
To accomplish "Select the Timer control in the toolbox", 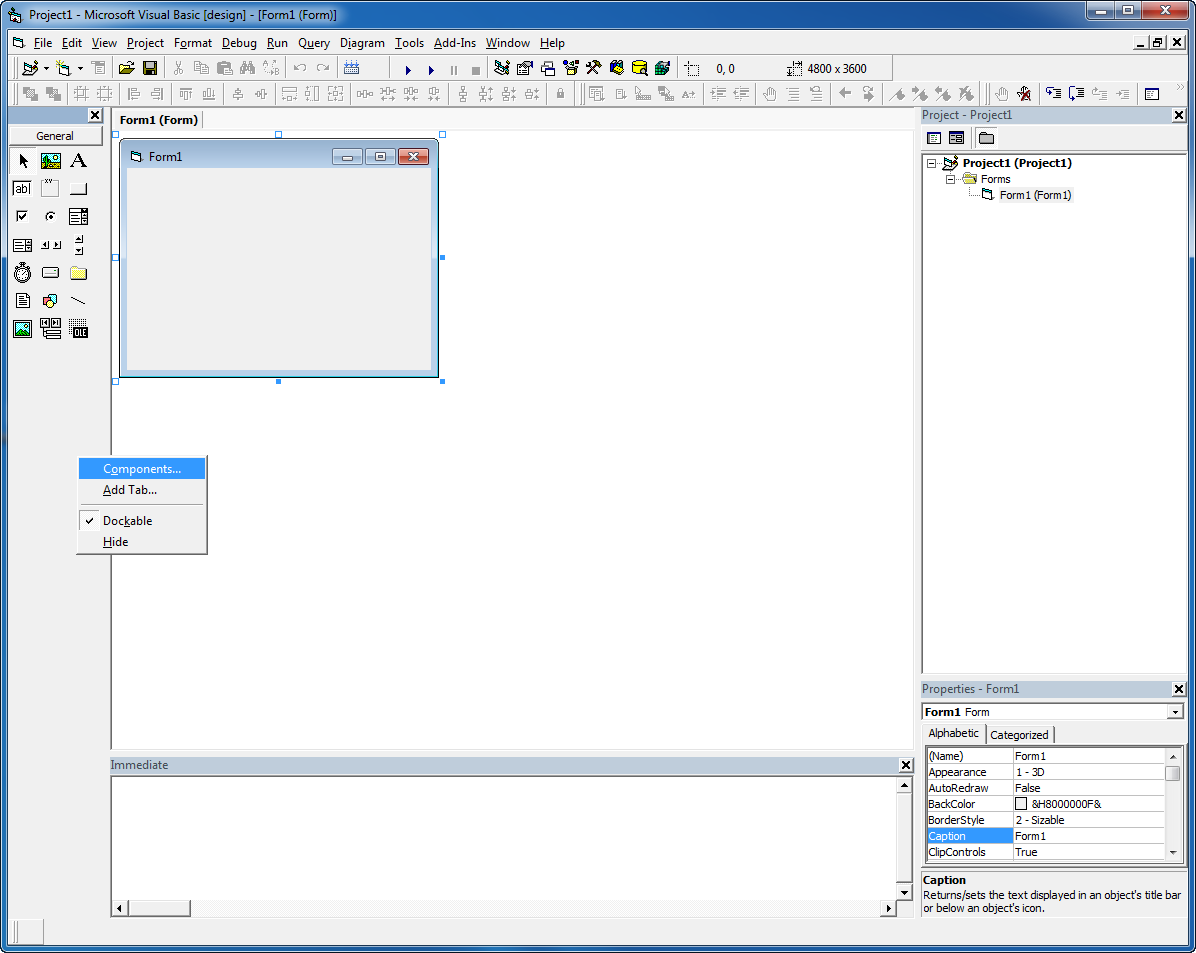I will tap(22, 272).
